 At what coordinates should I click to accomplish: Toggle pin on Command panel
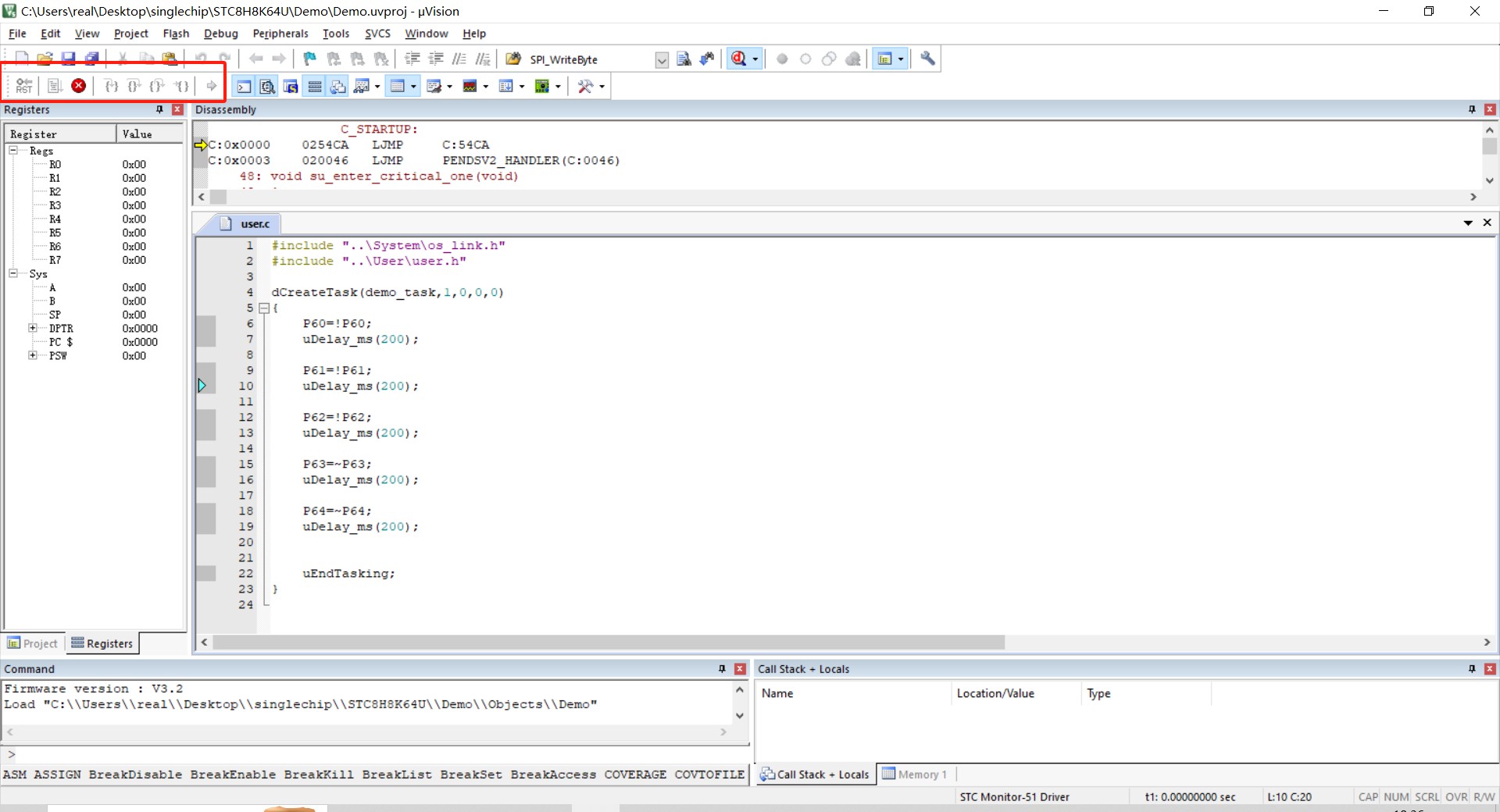pyautogui.click(x=722, y=669)
